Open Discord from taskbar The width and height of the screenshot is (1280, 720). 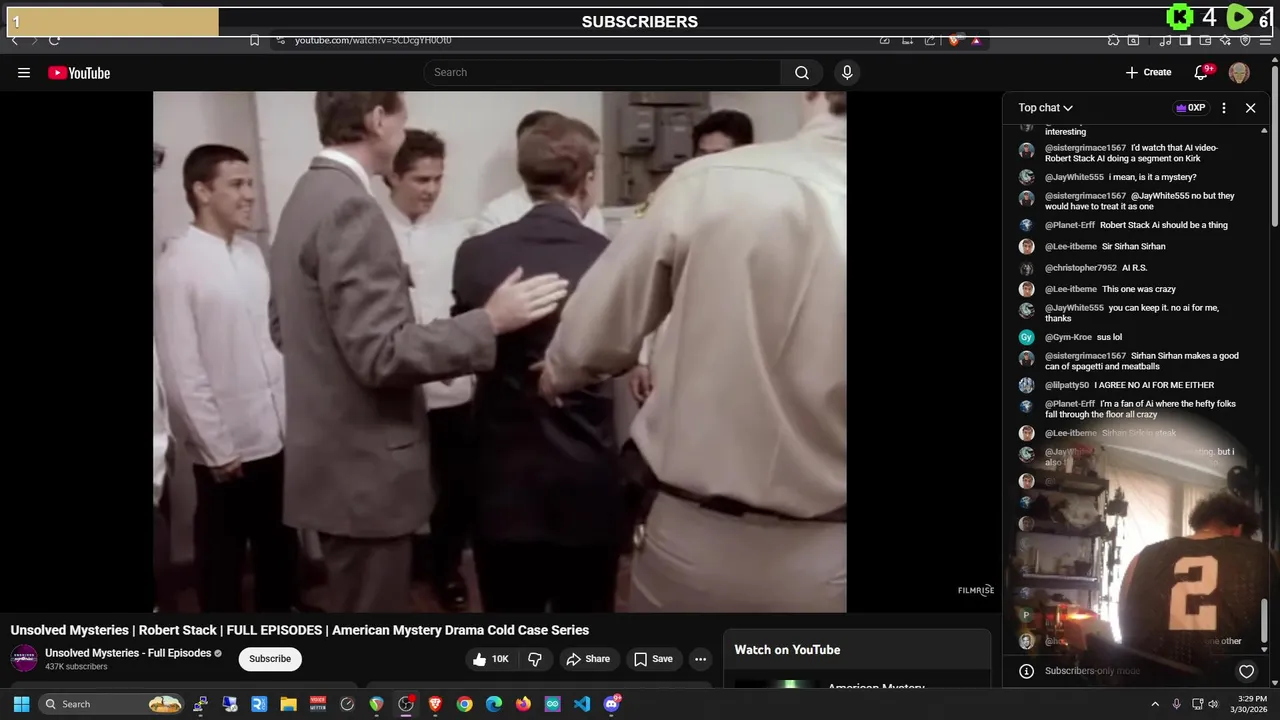coord(612,704)
